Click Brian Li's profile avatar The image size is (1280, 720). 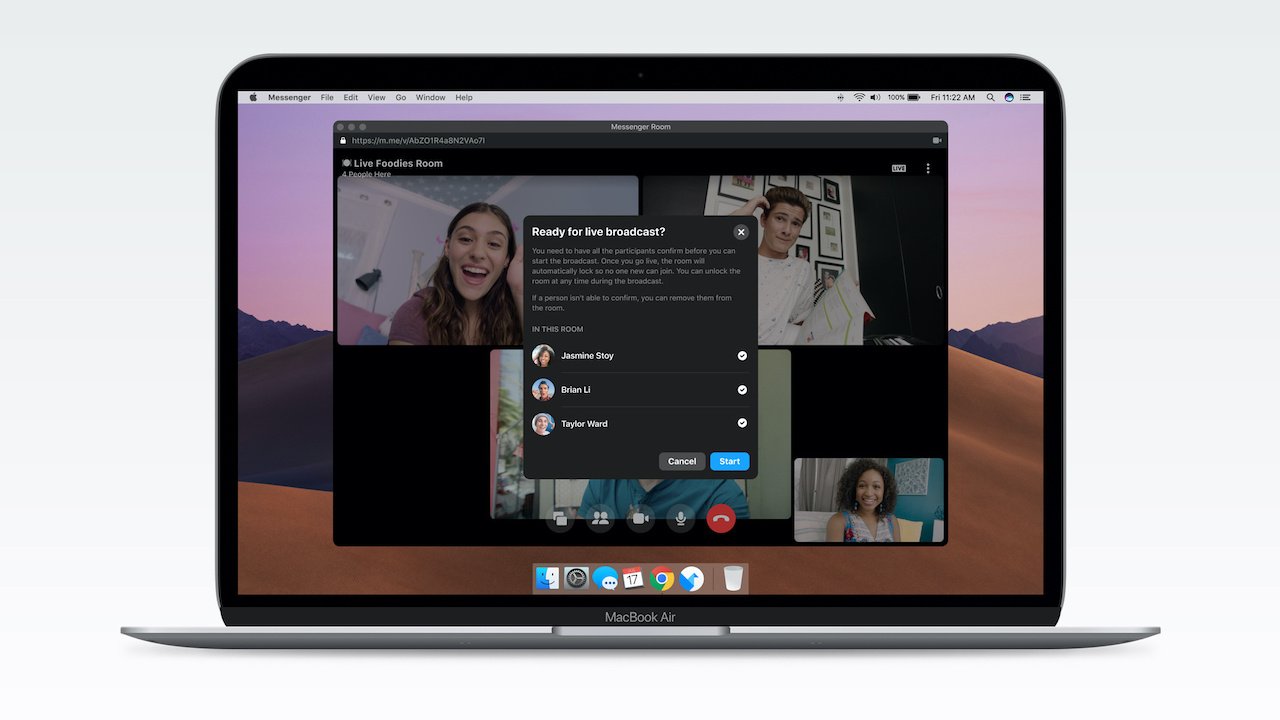click(543, 390)
